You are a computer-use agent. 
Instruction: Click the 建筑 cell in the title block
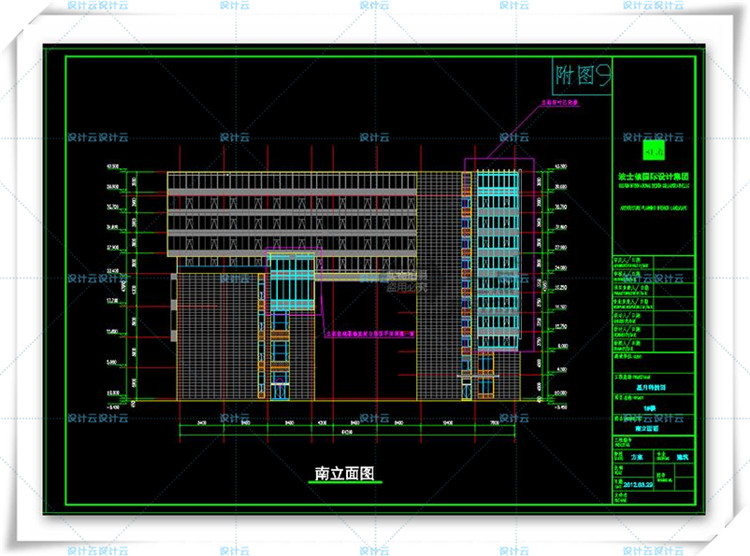[683, 457]
